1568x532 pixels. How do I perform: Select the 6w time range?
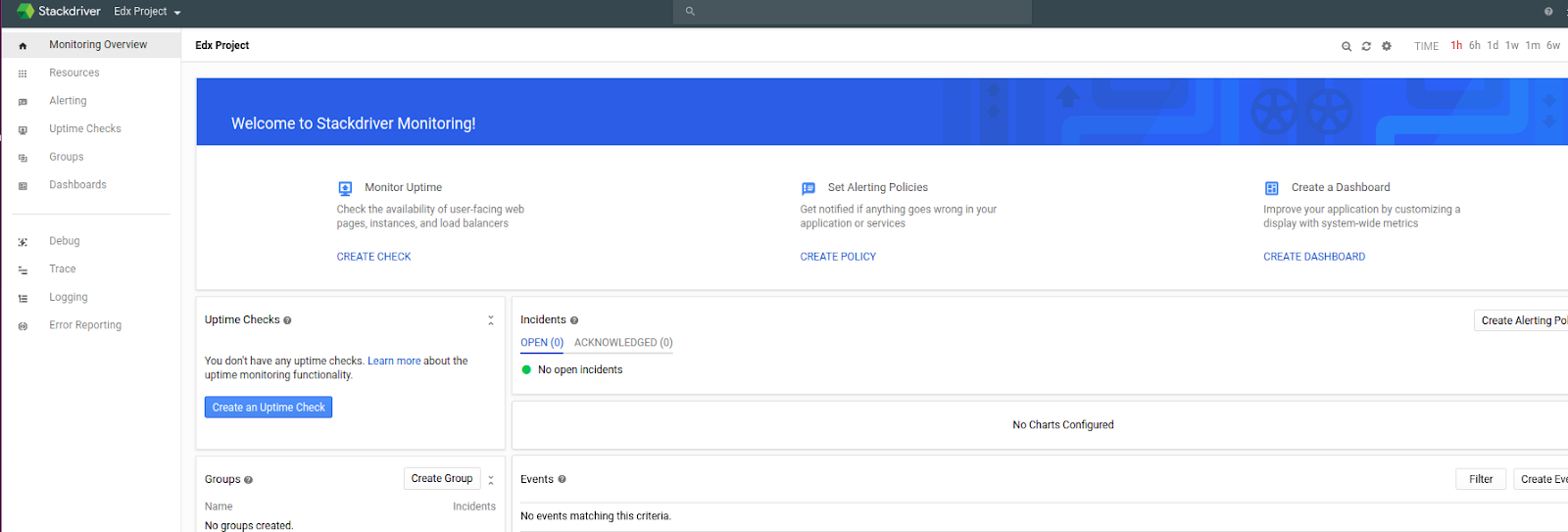(1553, 45)
